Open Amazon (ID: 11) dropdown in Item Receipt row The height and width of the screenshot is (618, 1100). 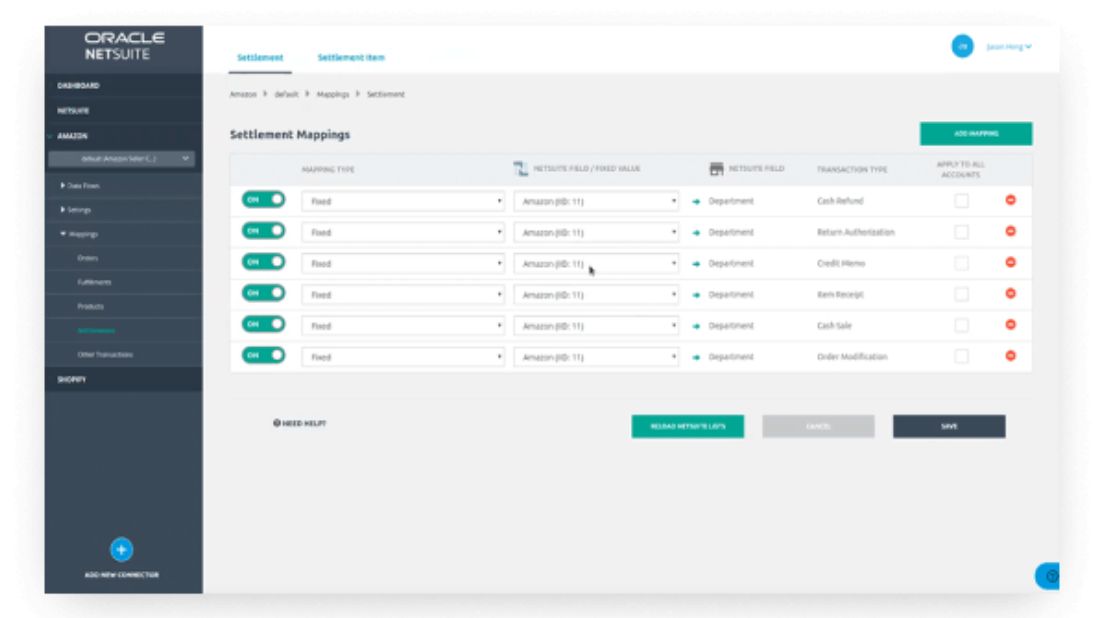pos(596,295)
